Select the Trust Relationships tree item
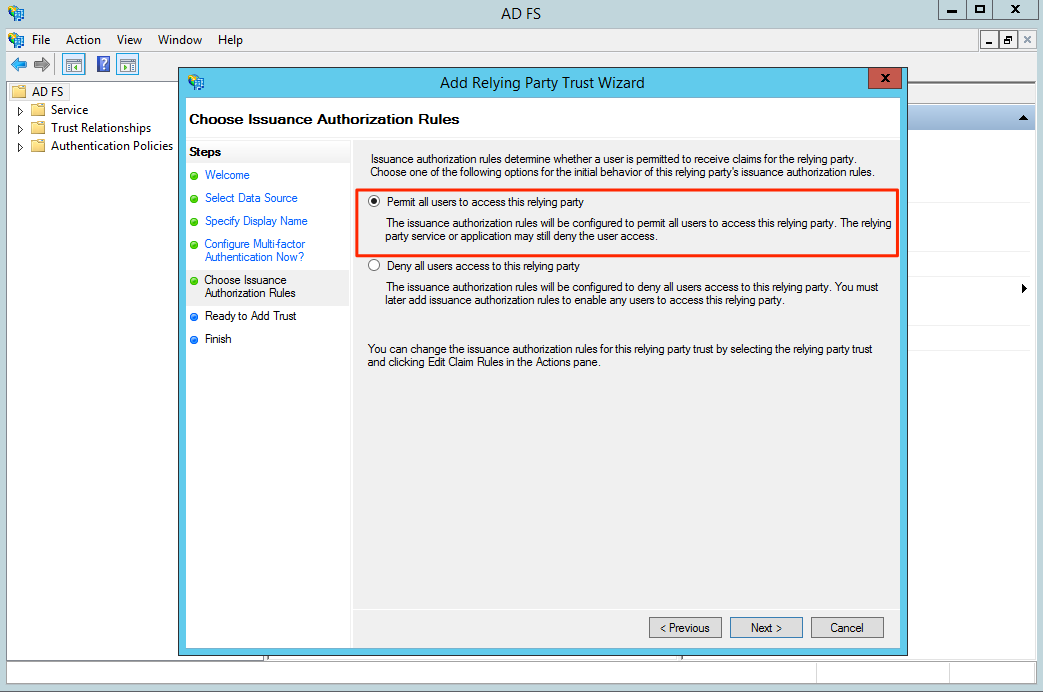Screen dimensions: 1043x692 (x=101, y=127)
